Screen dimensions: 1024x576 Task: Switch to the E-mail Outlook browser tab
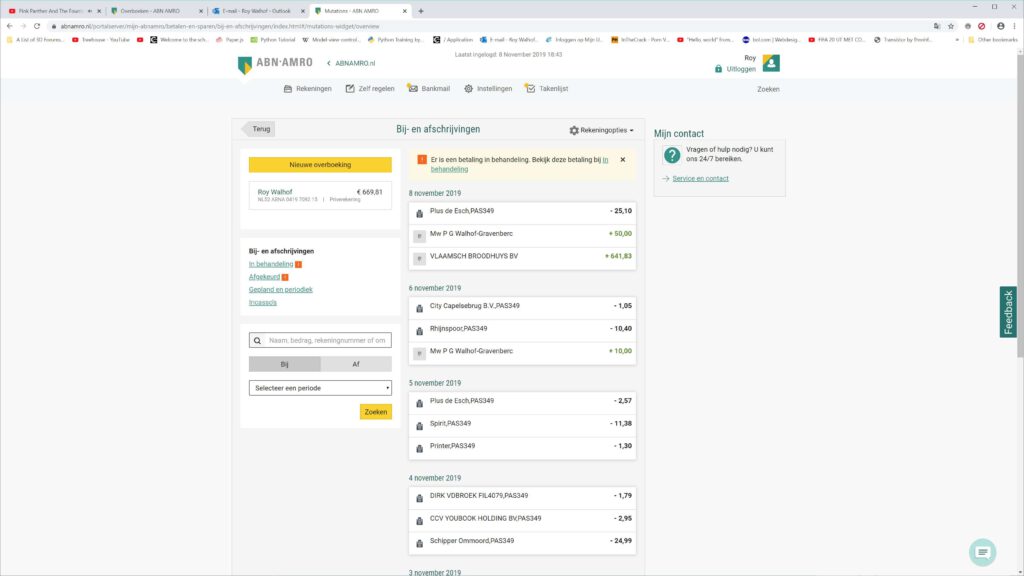pos(255,10)
